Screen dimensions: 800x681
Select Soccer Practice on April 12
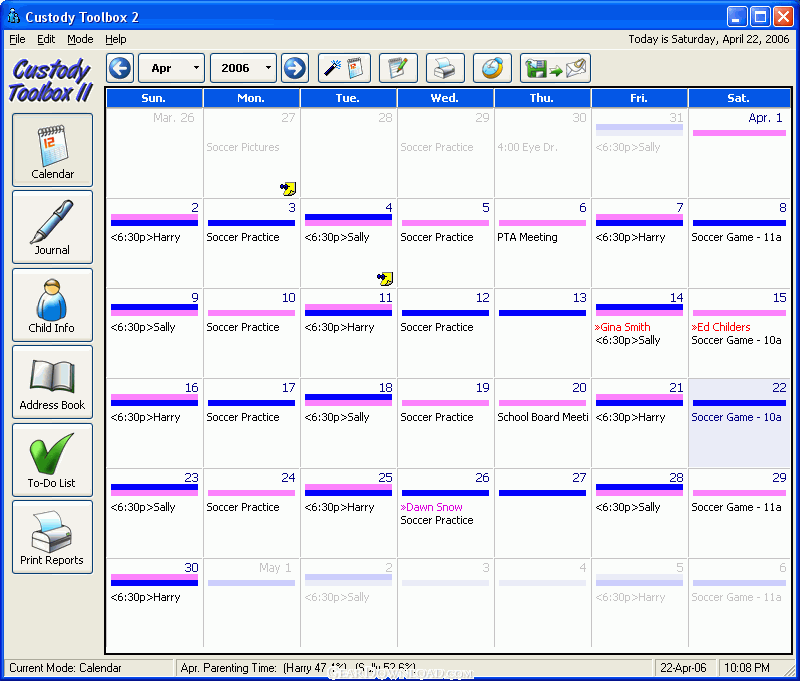pos(437,327)
